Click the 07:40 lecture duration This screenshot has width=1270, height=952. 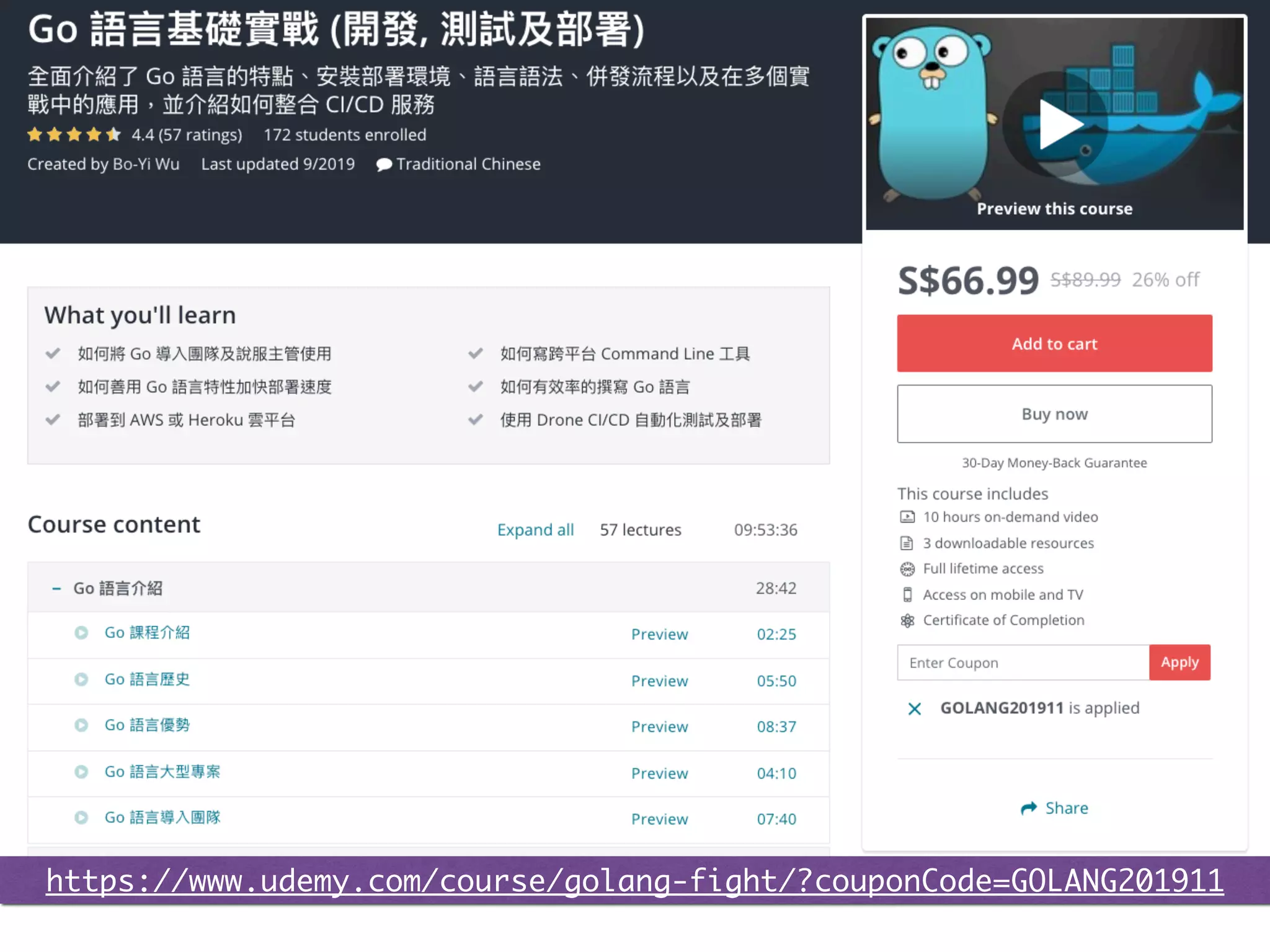(776, 819)
